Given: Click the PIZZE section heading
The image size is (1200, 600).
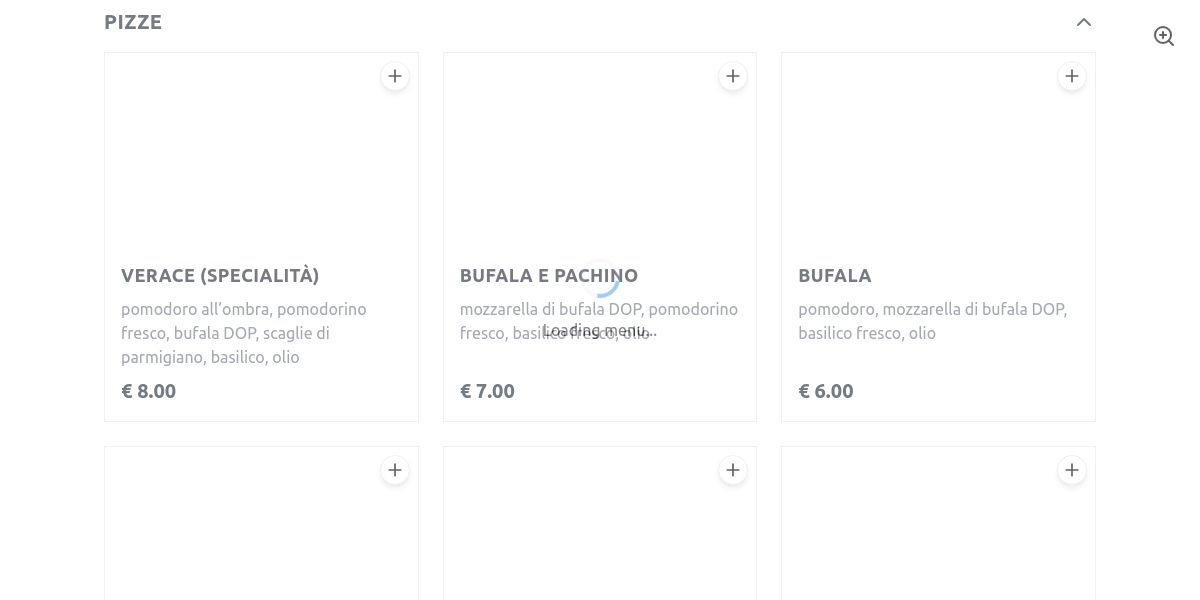Looking at the screenshot, I should 133,22.
